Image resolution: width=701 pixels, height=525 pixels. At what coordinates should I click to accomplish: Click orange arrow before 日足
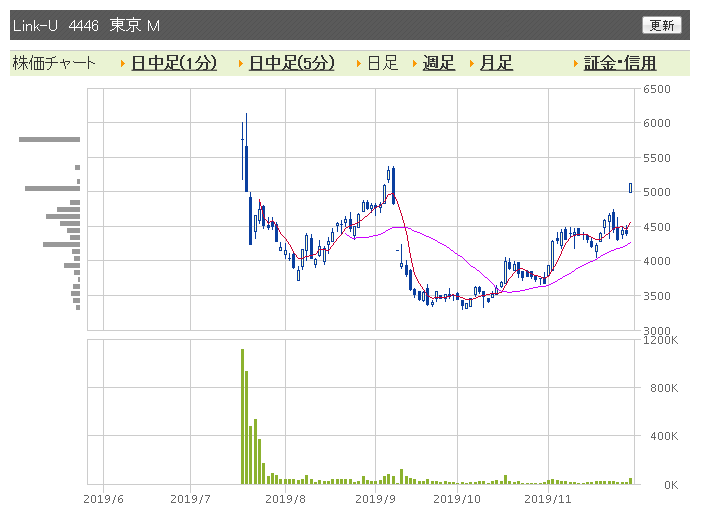[359, 64]
